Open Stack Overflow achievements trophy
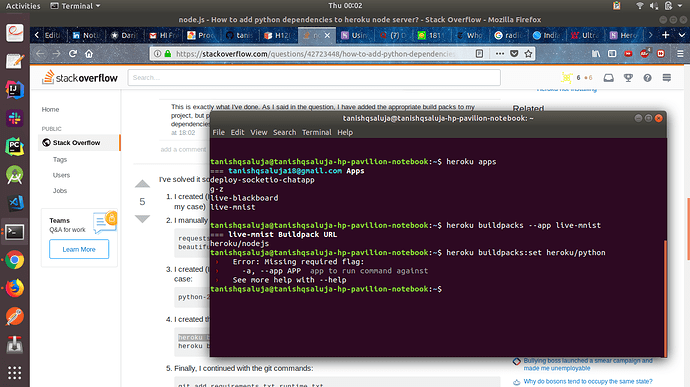The width and height of the screenshot is (690, 387). click(x=628, y=78)
